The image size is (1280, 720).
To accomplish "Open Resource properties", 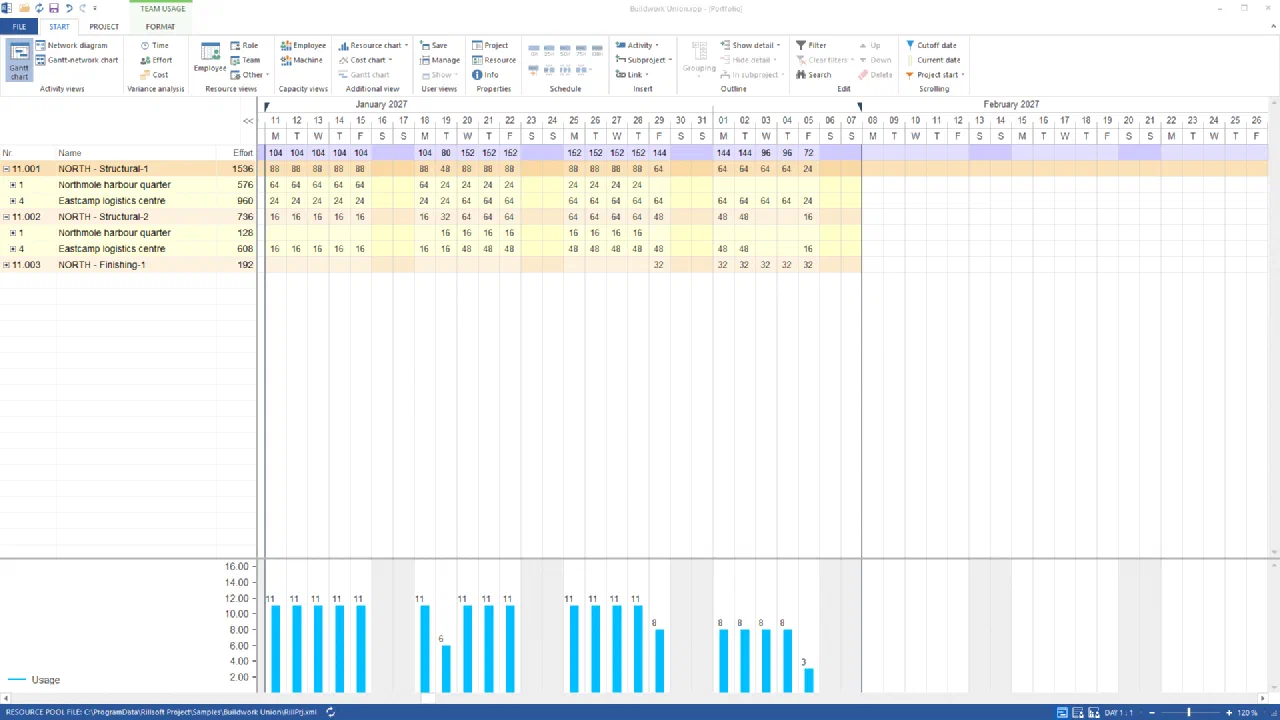I will pyautogui.click(x=494, y=60).
